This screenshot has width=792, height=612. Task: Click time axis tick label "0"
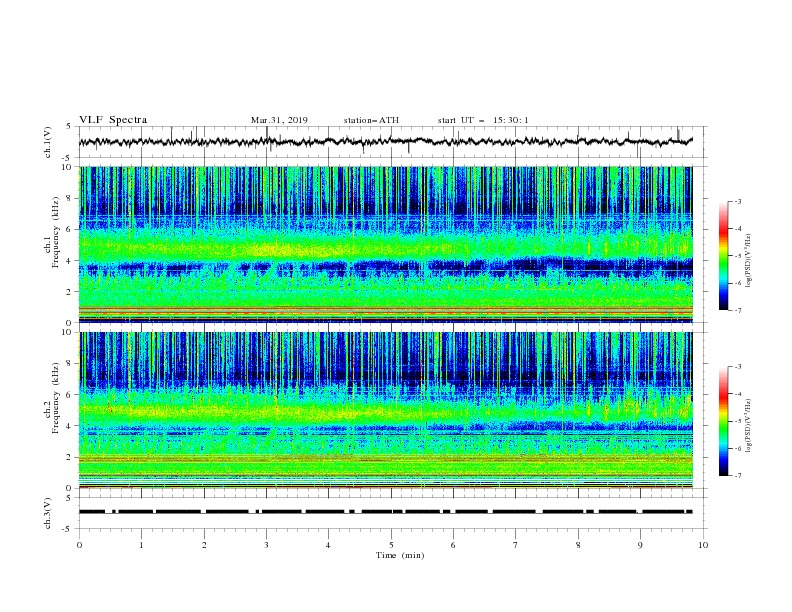[79, 545]
